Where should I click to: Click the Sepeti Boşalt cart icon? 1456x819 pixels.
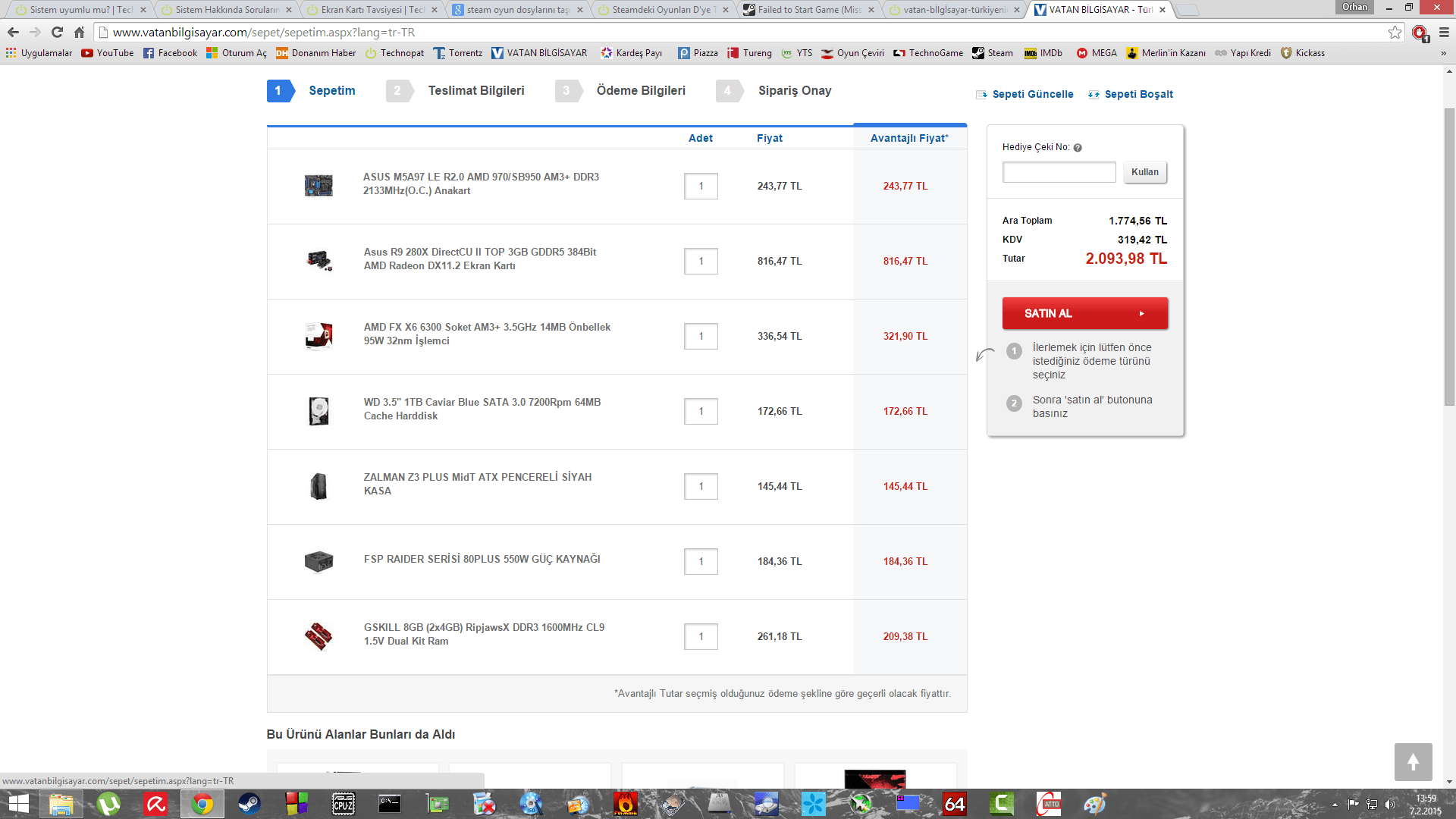1094,95
